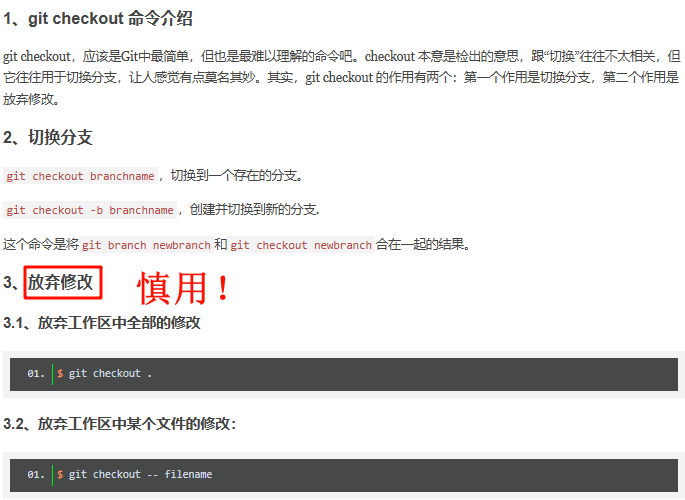Click the heading text '放弃修改'
The image size is (685, 500).
coord(61,282)
